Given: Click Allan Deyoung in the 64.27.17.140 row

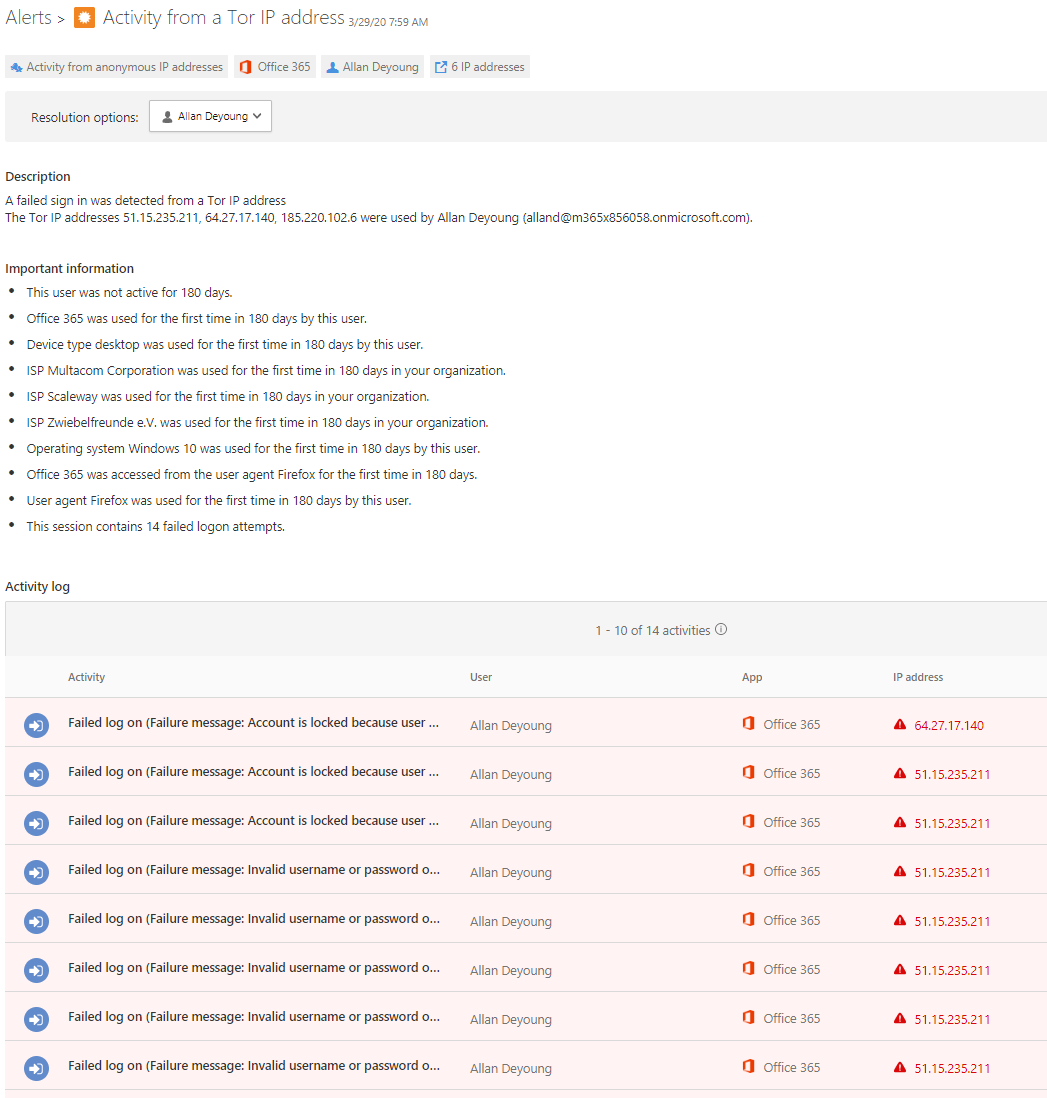Looking at the screenshot, I should point(511,725).
